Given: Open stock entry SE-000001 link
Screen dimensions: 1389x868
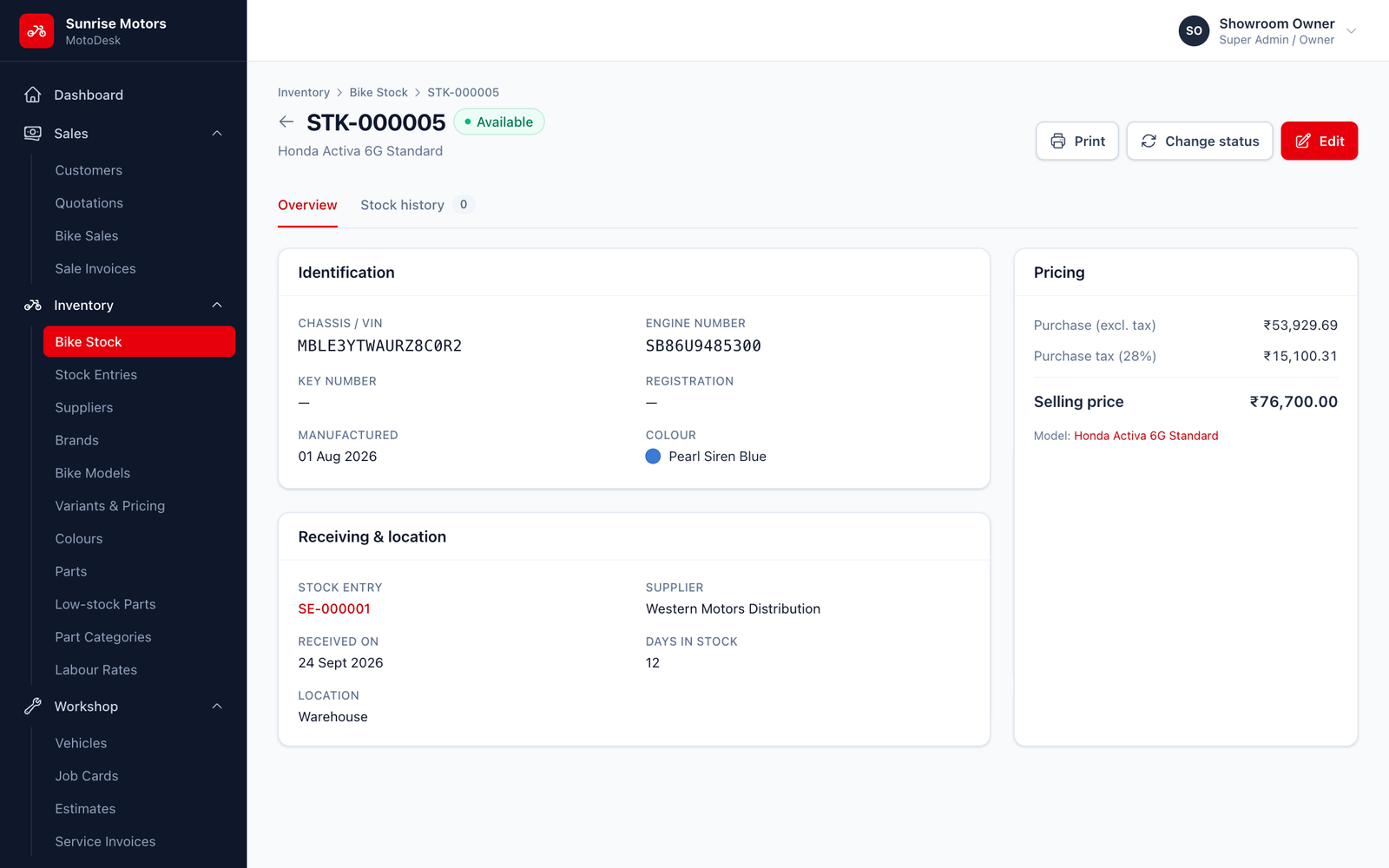Looking at the screenshot, I should pyautogui.click(x=334, y=609).
